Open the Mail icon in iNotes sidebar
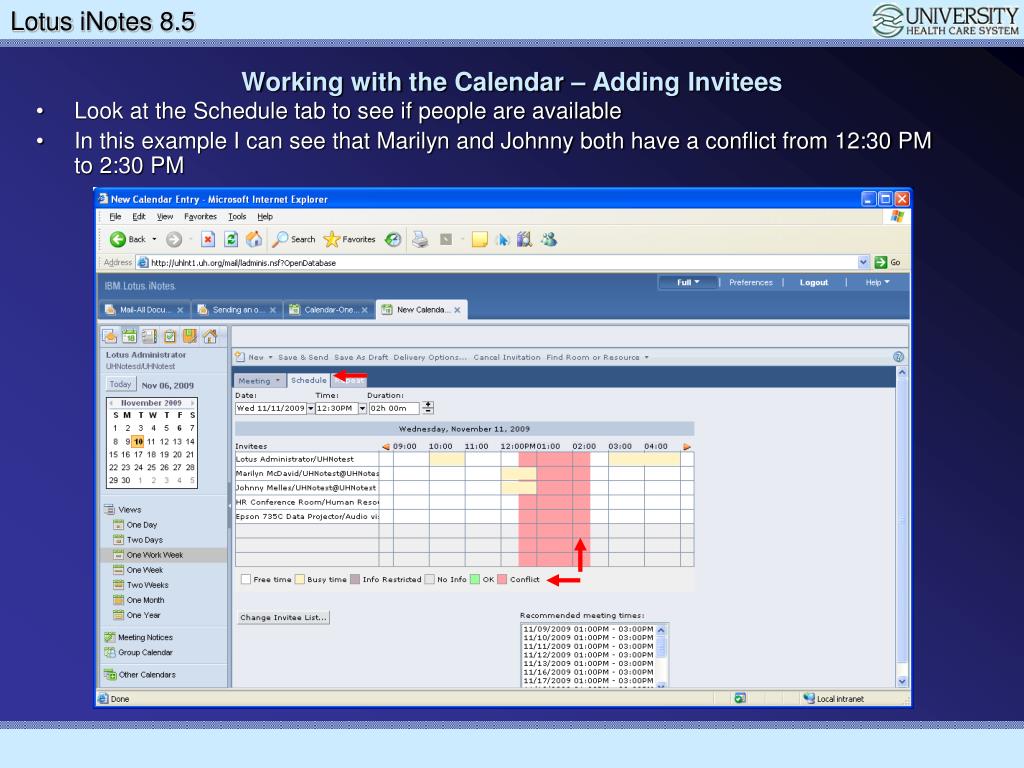 (x=110, y=336)
